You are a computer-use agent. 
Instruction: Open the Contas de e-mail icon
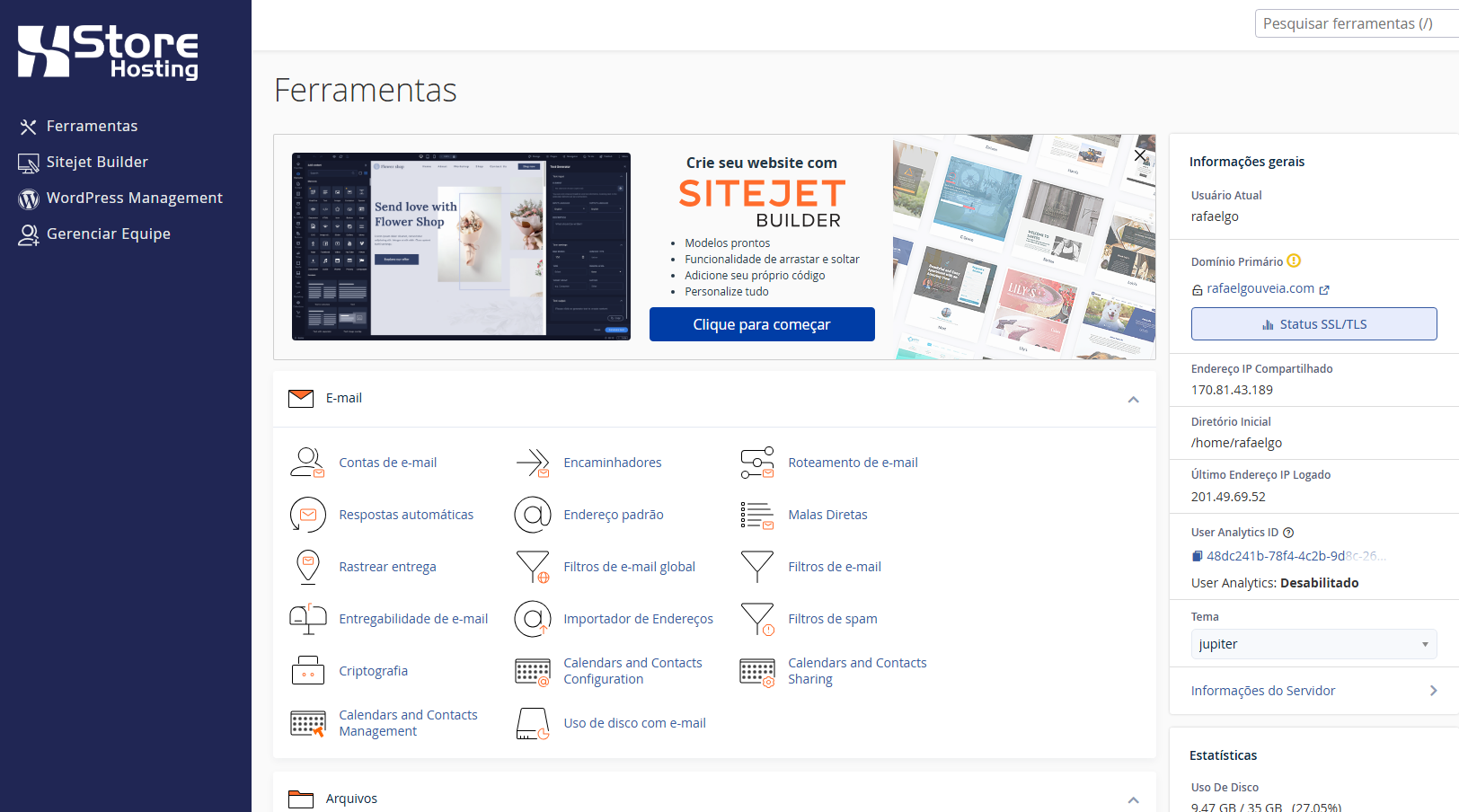click(307, 463)
